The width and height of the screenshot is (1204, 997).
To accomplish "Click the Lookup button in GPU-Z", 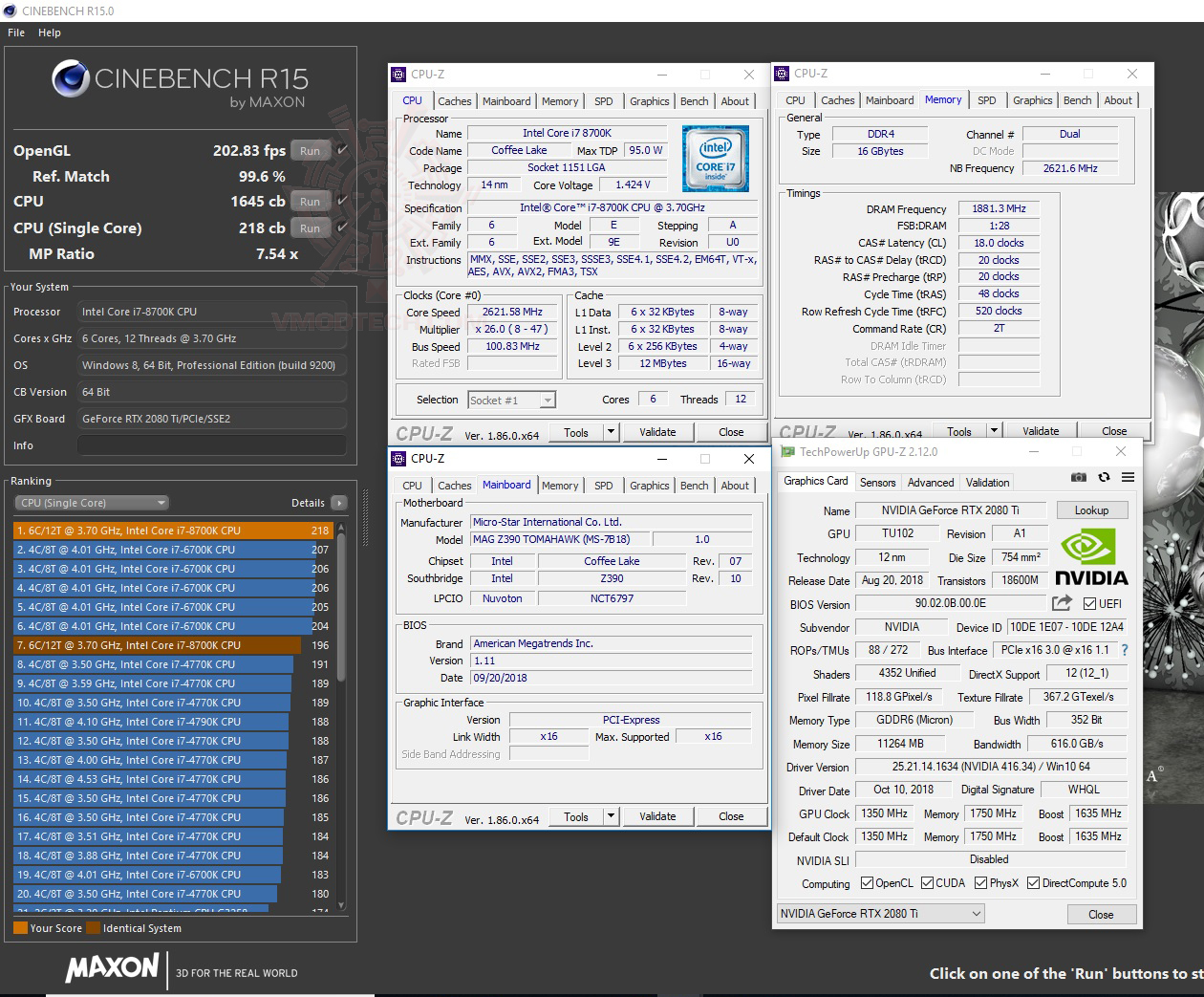I will pyautogui.click(x=1092, y=509).
